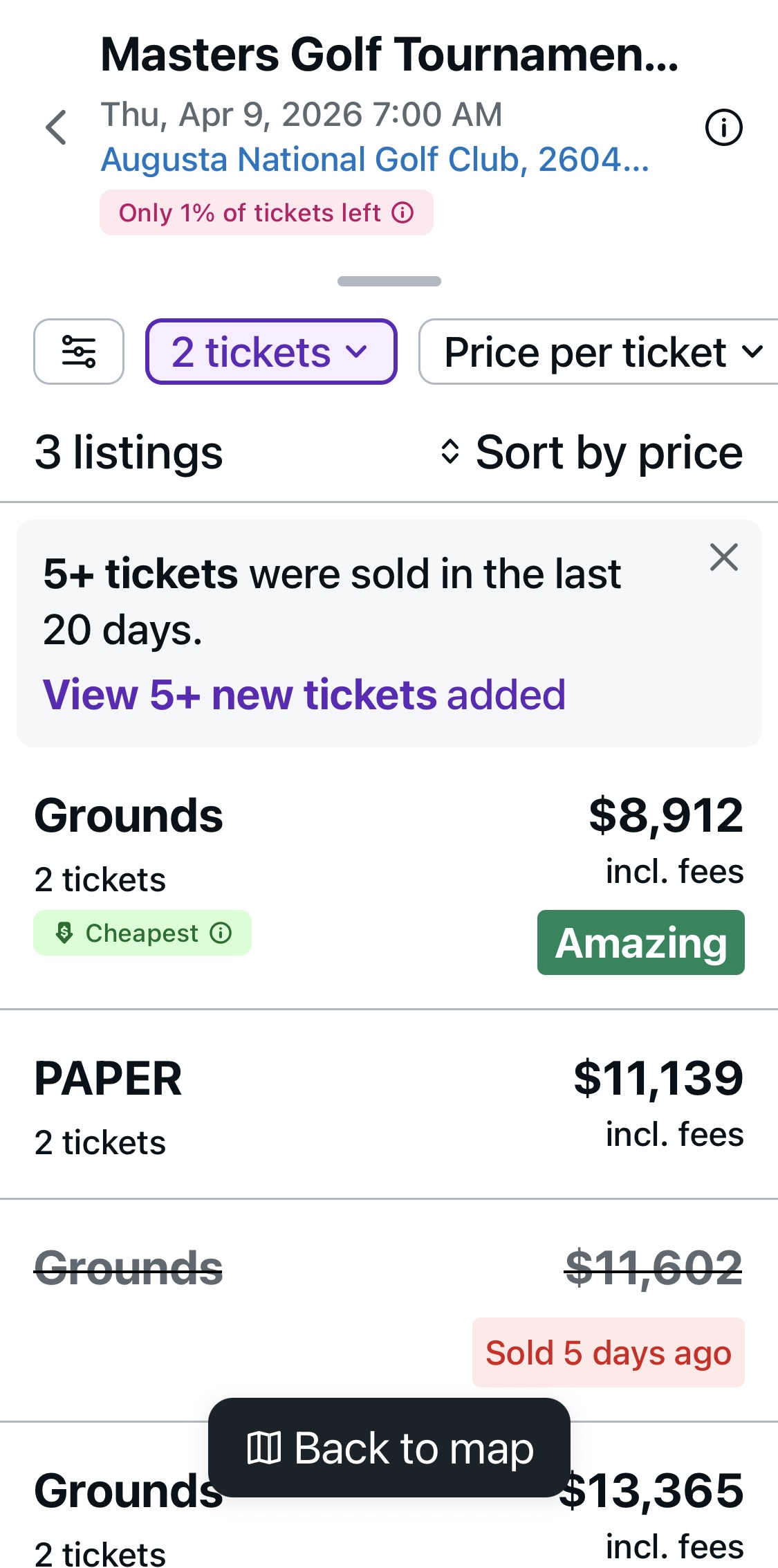Open Sort by price options
778x1568 pixels.
point(609,452)
